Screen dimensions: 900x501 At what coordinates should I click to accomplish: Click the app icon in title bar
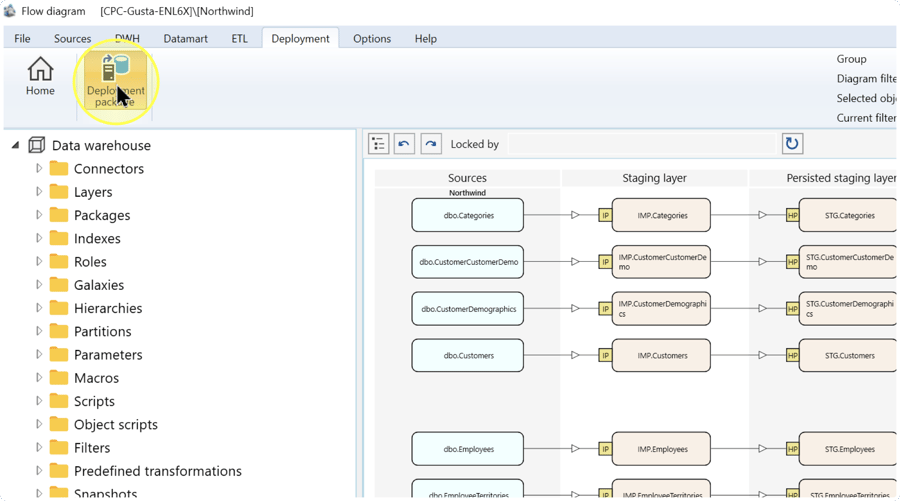[10, 10]
